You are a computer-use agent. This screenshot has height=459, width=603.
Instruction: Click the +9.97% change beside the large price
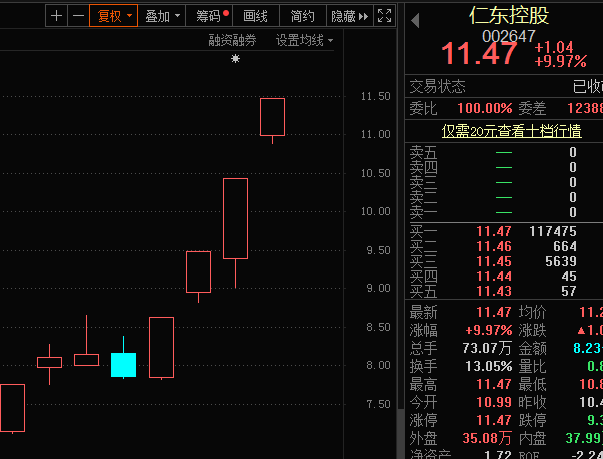click(x=560, y=61)
